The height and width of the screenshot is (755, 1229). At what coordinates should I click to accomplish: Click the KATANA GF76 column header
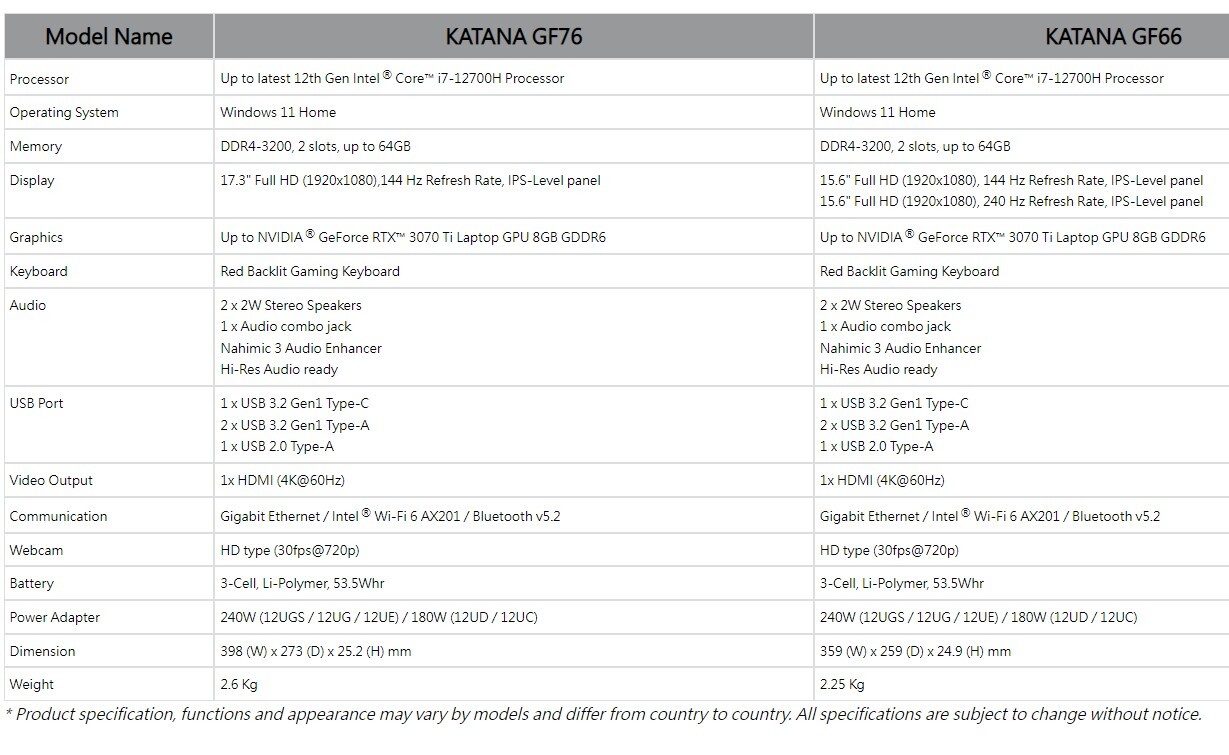pos(514,37)
